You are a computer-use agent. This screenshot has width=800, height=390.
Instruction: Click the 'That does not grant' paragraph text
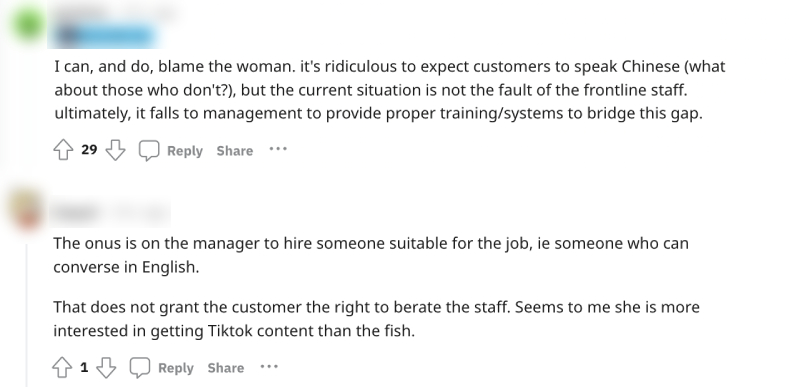pos(377,319)
